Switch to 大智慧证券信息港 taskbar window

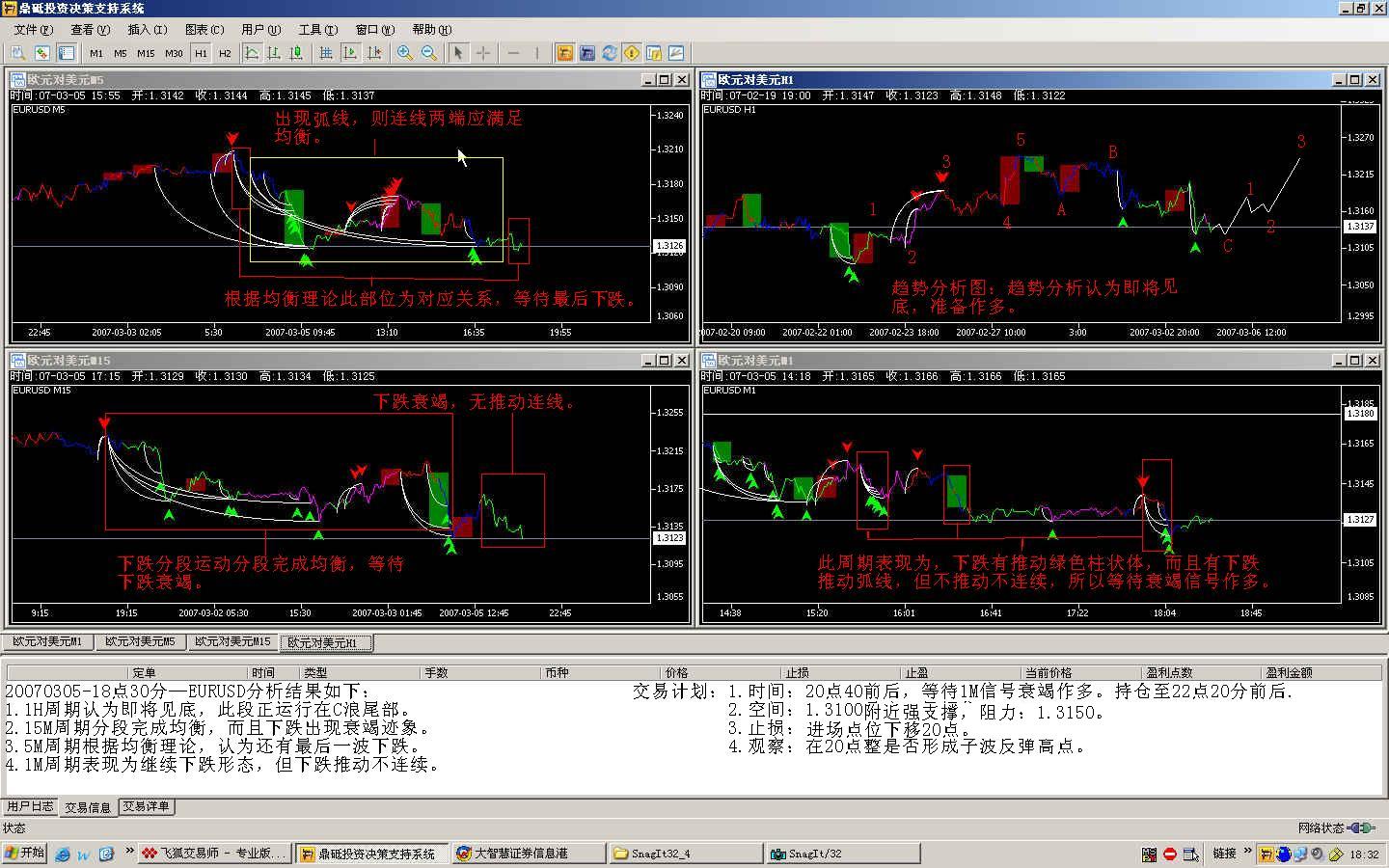point(527,854)
